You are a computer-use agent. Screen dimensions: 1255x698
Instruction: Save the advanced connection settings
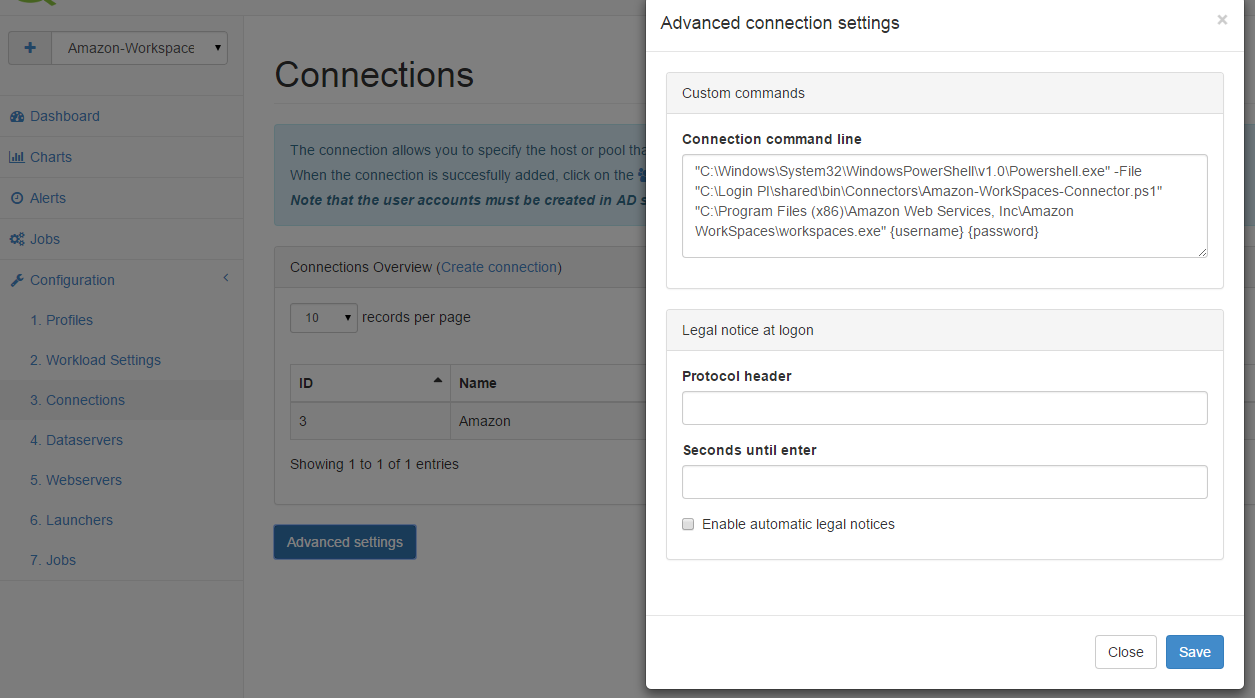pyautogui.click(x=1195, y=652)
